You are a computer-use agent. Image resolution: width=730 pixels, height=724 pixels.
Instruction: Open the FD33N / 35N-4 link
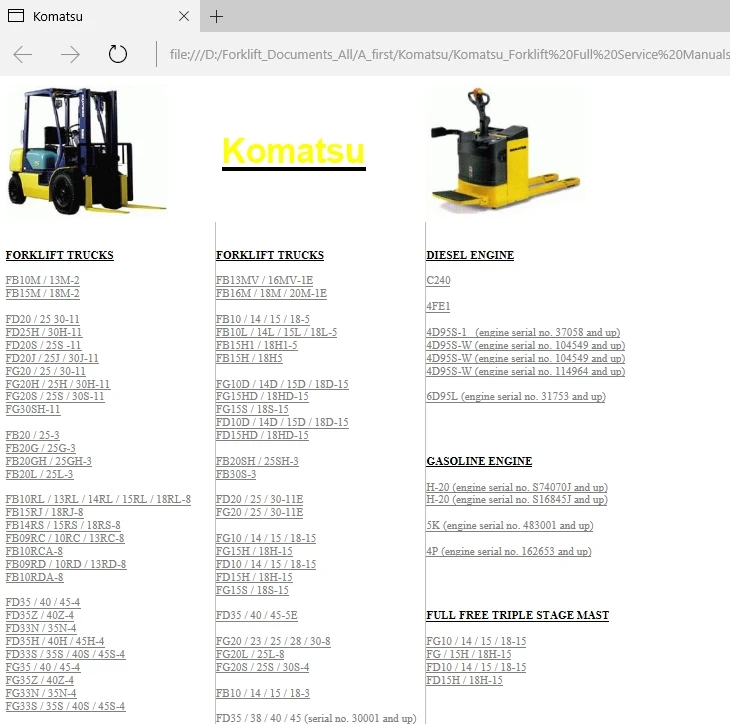pos(41,629)
